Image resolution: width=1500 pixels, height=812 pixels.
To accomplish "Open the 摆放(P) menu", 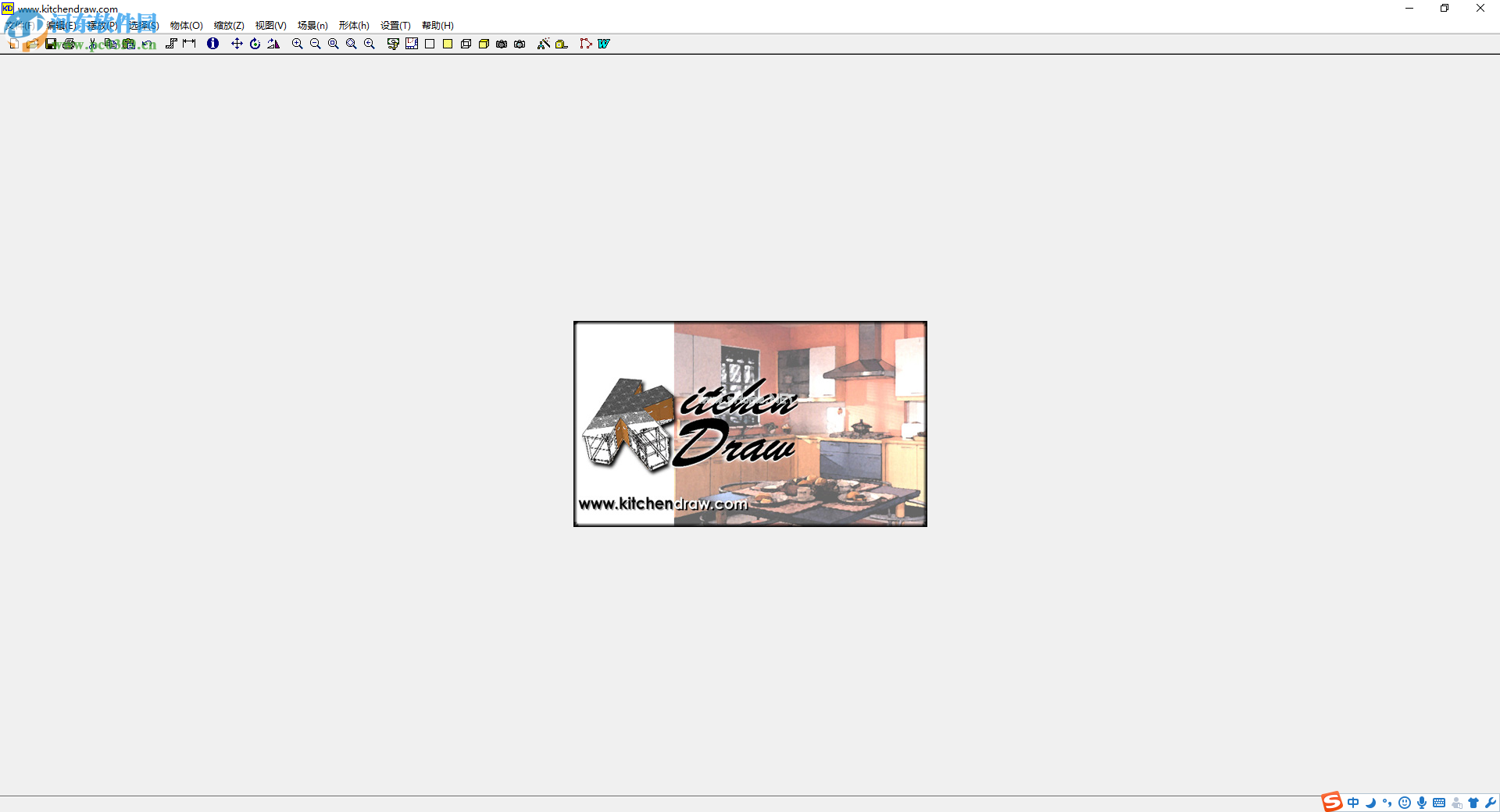I will coord(102,26).
